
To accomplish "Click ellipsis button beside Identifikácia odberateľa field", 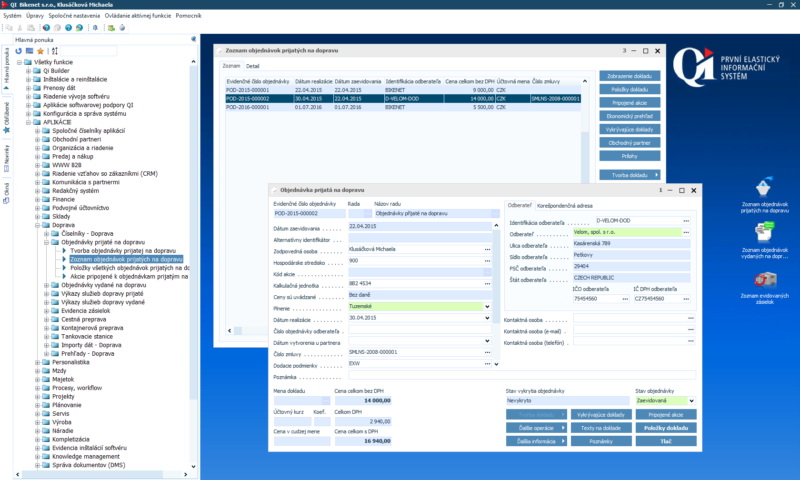I will coord(686,221).
